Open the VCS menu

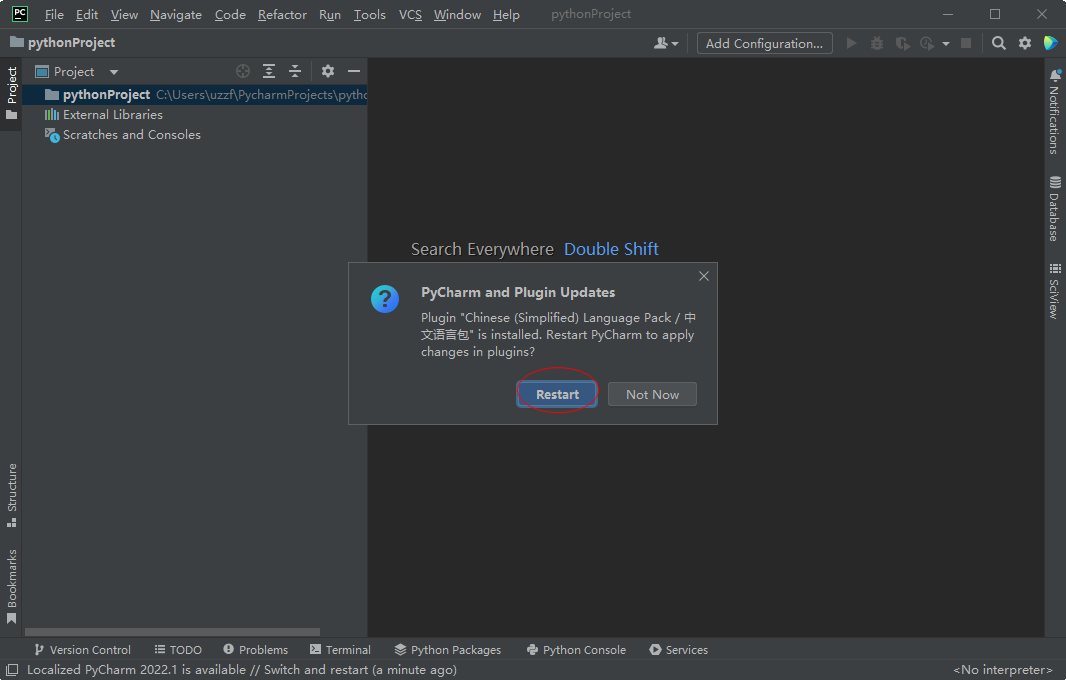click(x=410, y=14)
